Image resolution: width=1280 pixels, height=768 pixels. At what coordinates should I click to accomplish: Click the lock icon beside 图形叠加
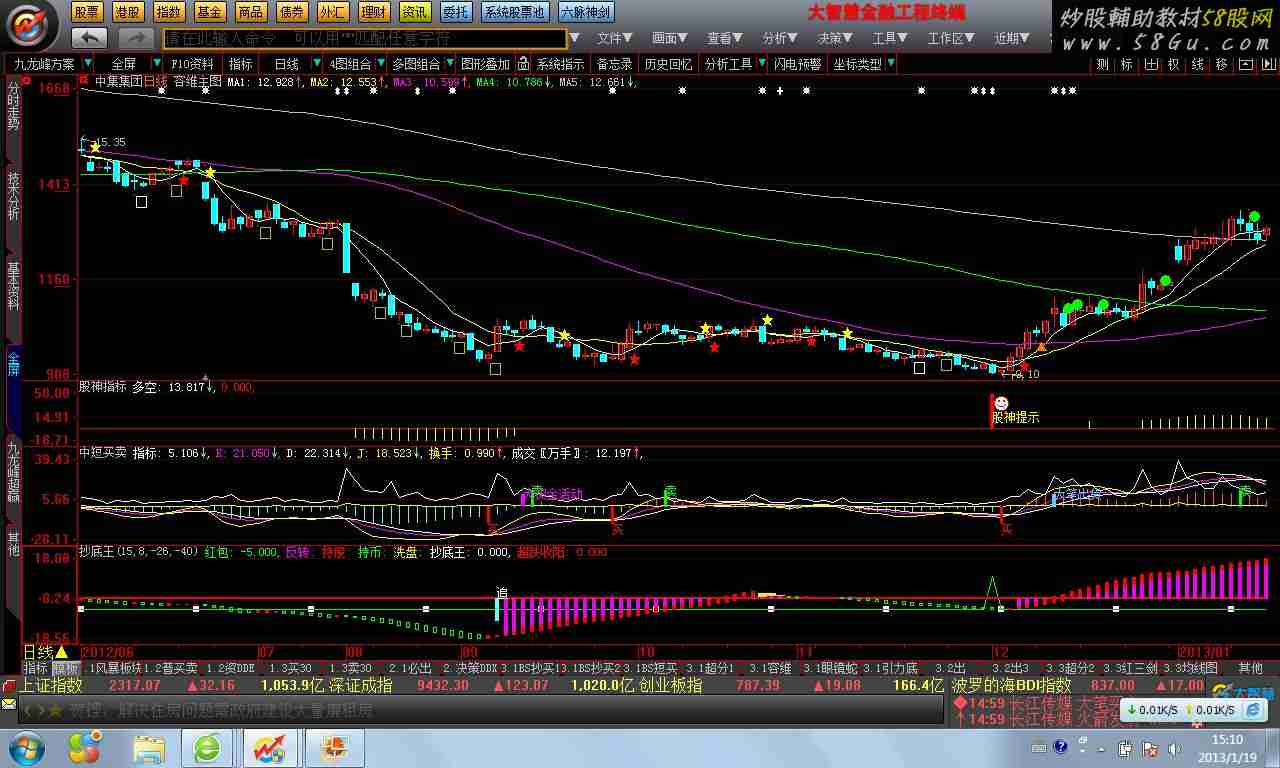[x=522, y=64]
